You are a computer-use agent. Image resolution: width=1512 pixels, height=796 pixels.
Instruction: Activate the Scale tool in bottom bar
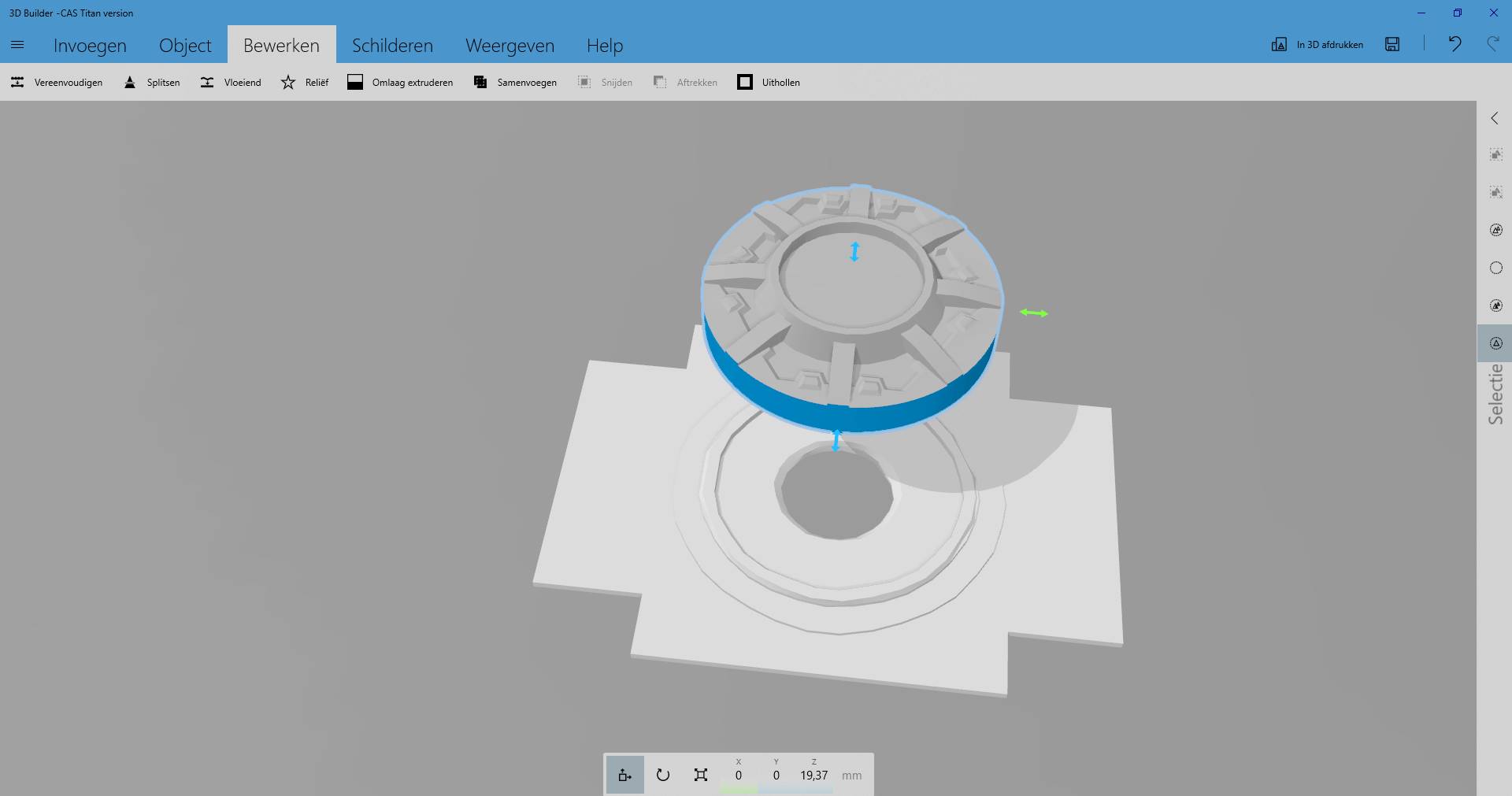point(701,775)
